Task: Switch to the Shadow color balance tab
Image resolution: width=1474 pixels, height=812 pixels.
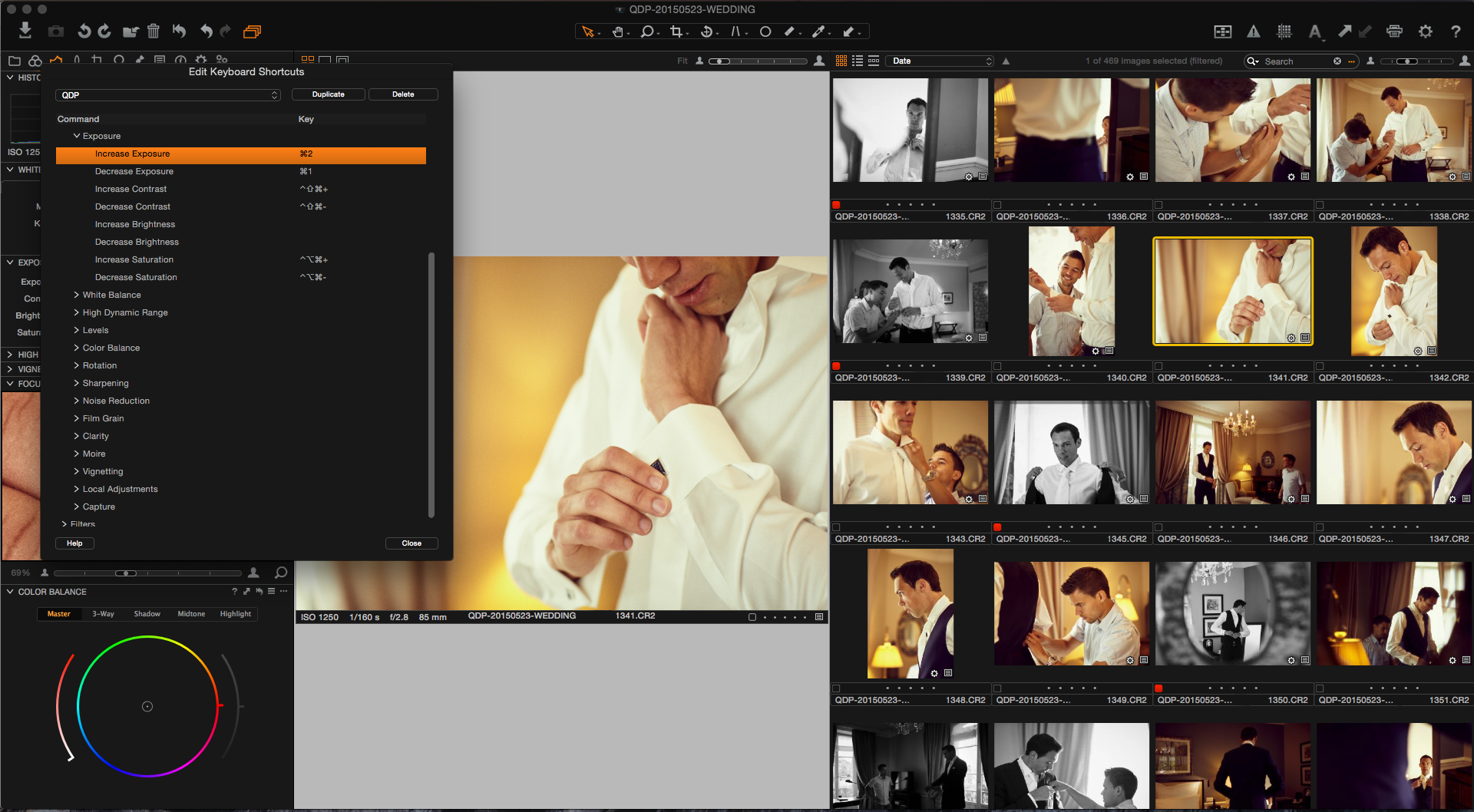Action: click(147, 614)
